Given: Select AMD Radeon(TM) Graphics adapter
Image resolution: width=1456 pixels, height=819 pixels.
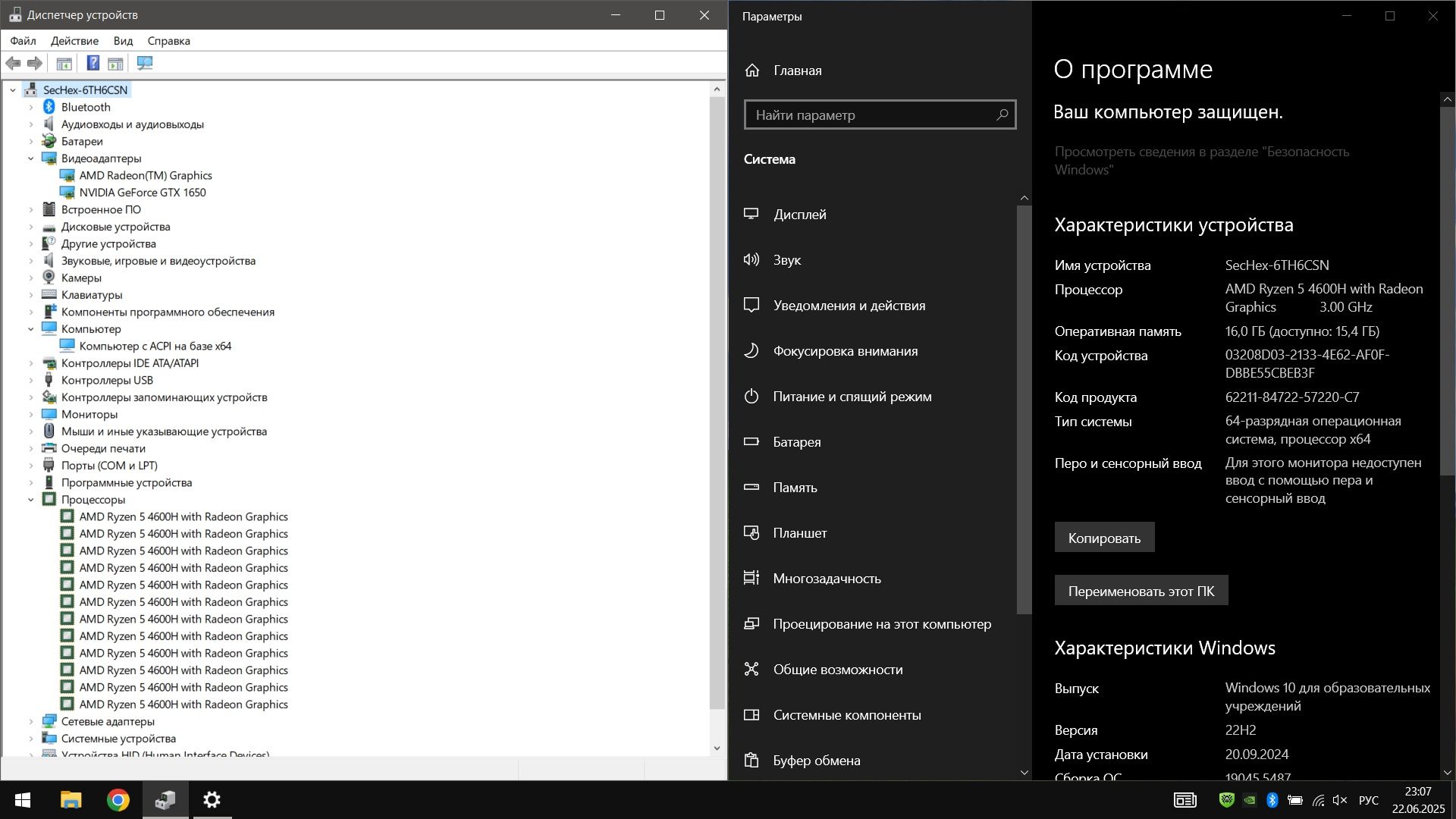Looking at the screenshot, I should (x=146, y=175).
